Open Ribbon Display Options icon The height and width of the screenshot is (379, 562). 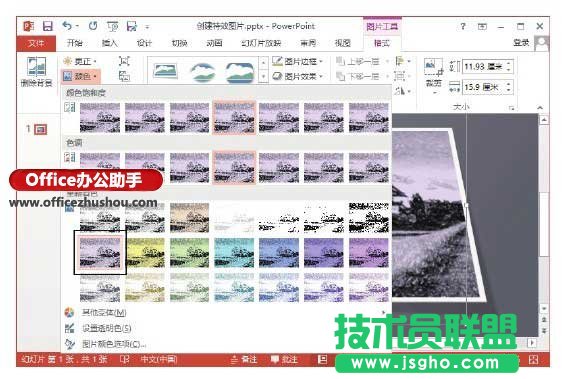(482, 26)
